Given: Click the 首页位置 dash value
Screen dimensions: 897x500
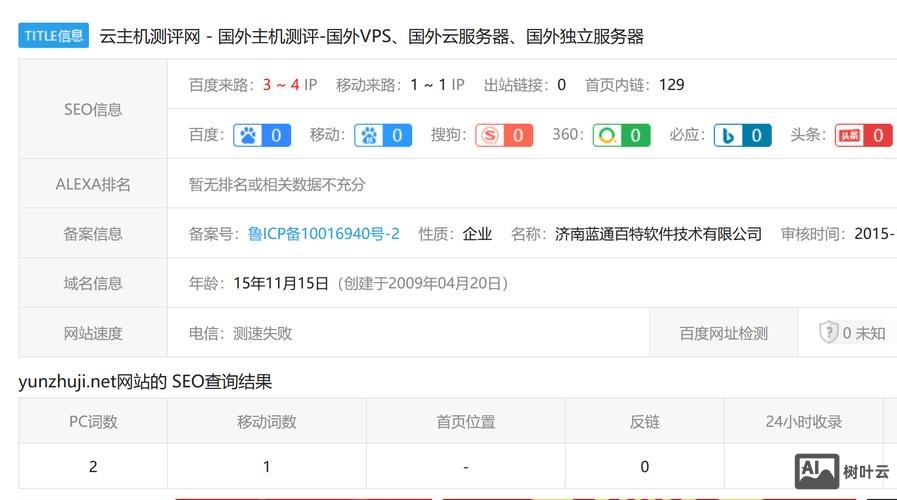Looking at the screenshot, I should click(x=466, y=467).
